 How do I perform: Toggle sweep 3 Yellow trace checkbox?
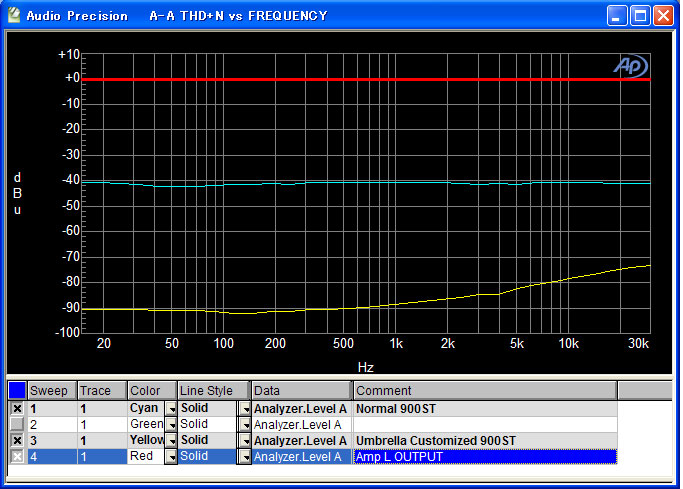pos(17,440)
